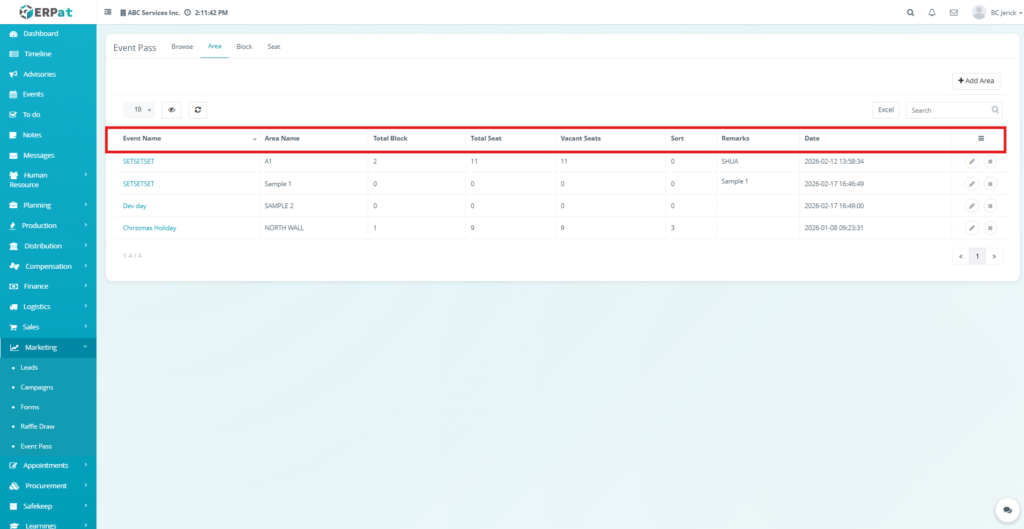The width and height of the screenshot is (1024, 529).
Task: Click the refresh table icon button
Action: [197, 110]
